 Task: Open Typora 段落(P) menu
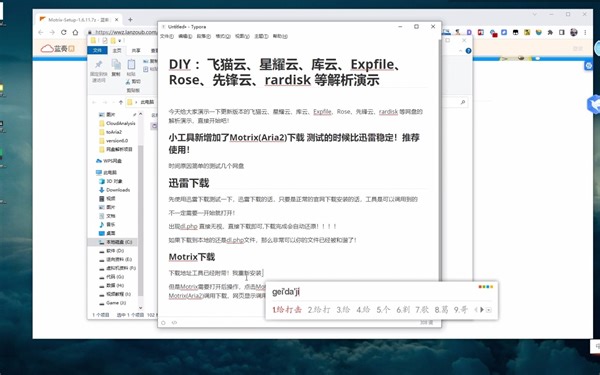pyautogui.click(x=204, y=36)
